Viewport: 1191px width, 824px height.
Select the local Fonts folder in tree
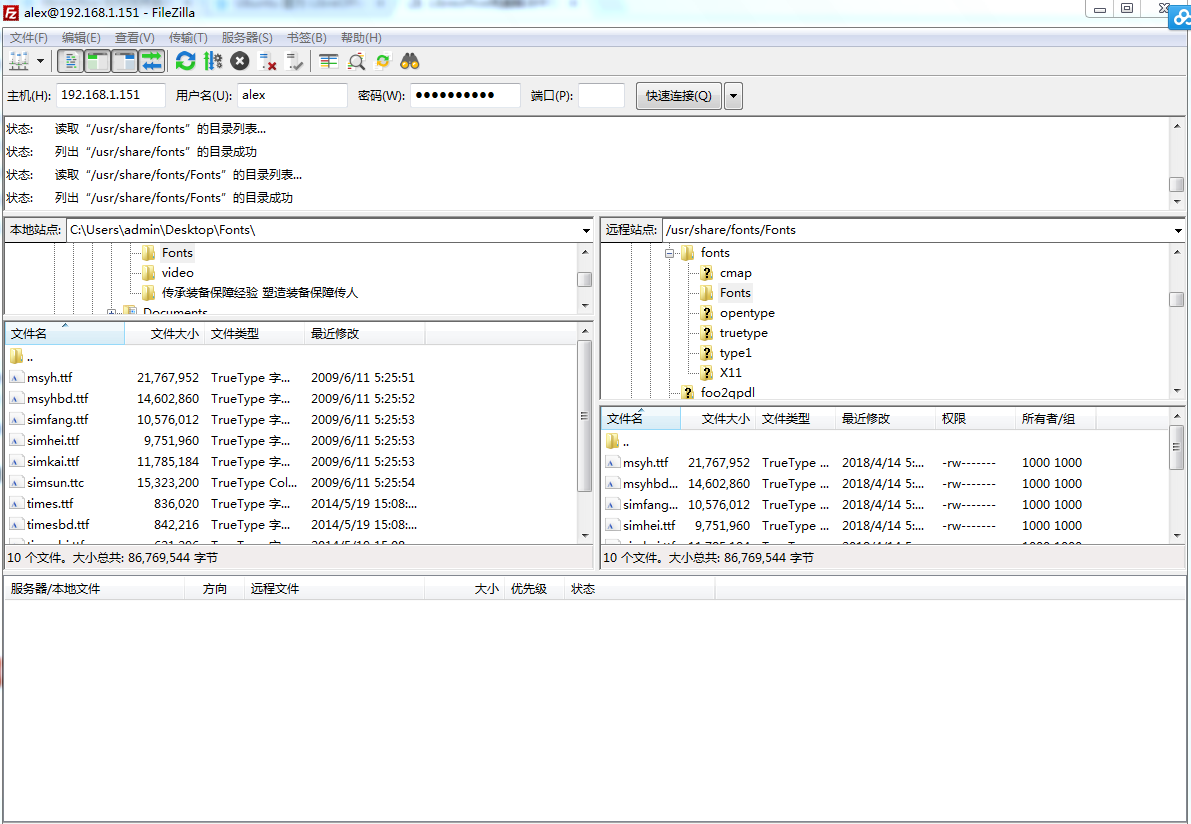click(x=177, y=253)
